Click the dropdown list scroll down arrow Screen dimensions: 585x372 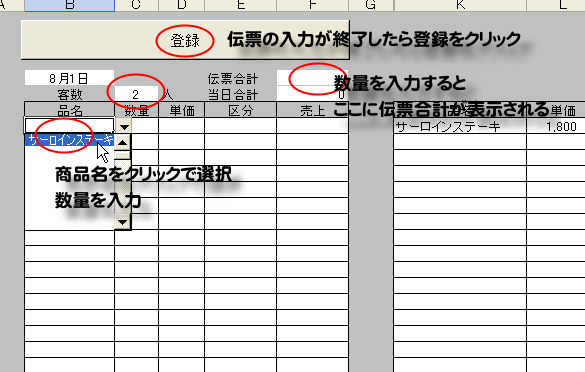pos(122,222)
